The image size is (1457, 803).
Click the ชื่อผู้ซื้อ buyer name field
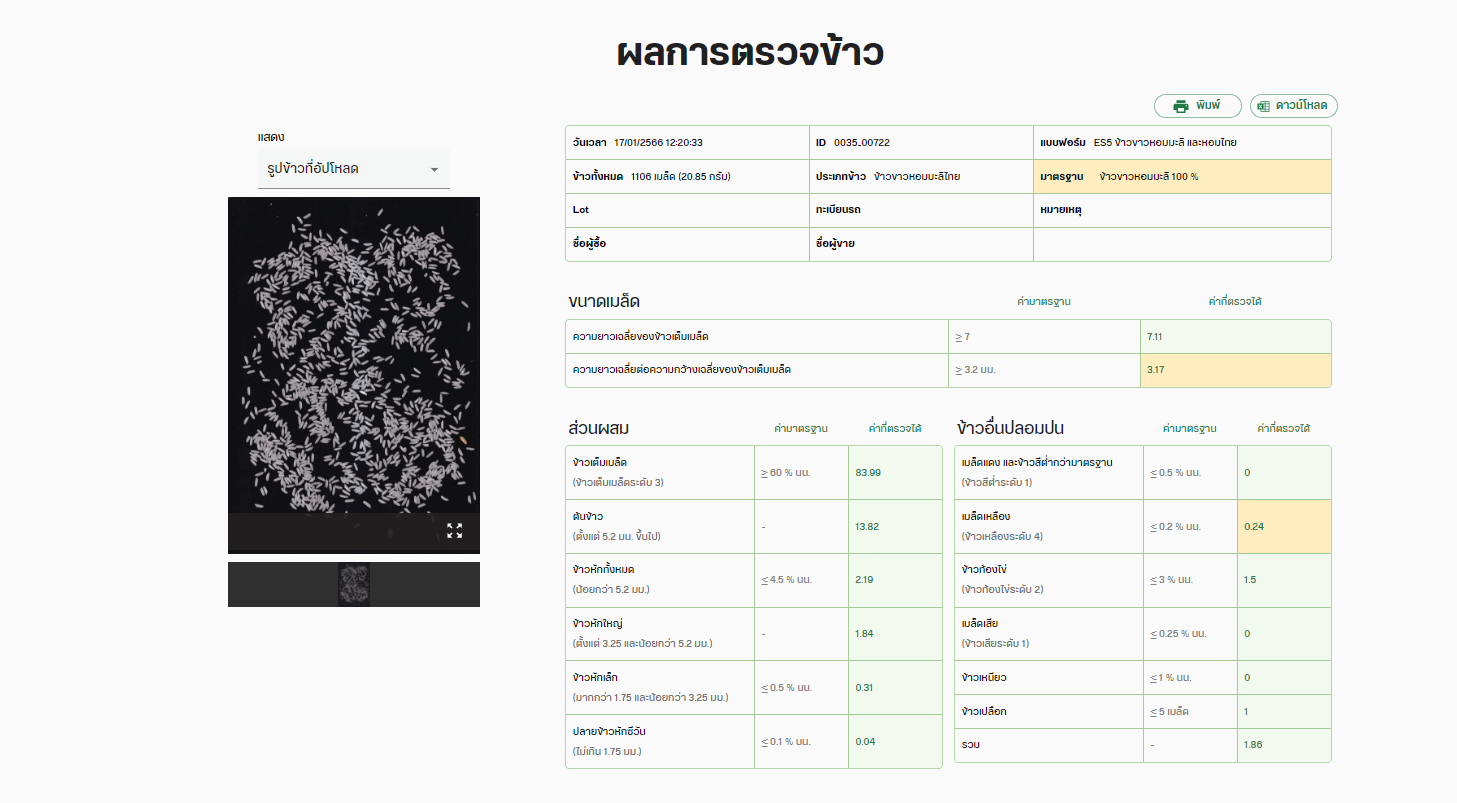[687, 244]
